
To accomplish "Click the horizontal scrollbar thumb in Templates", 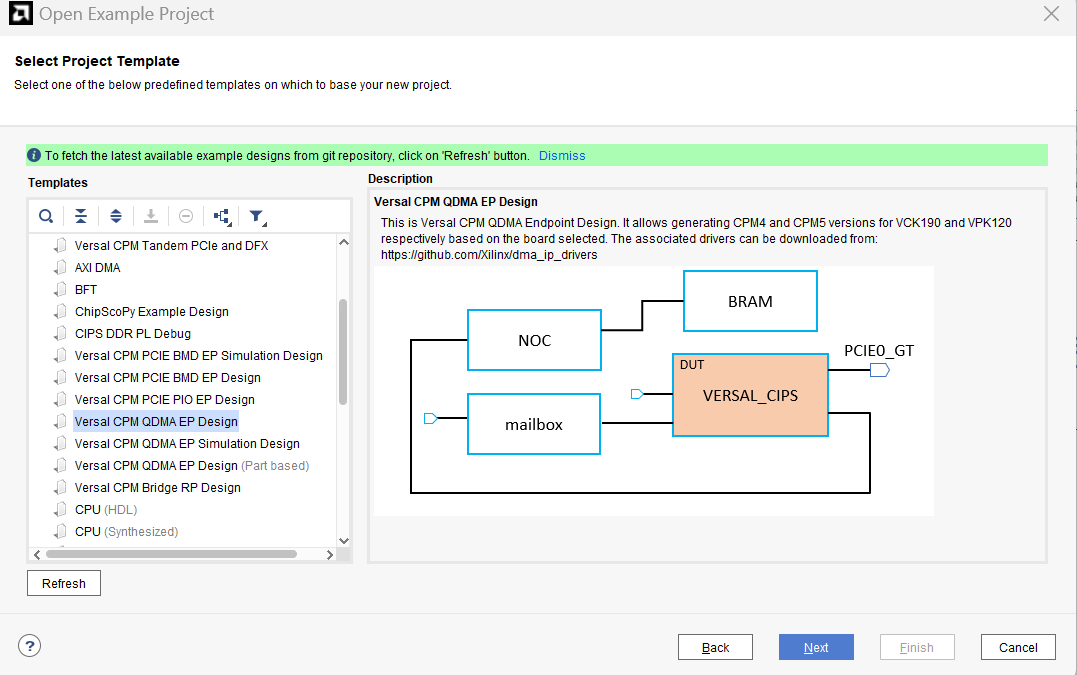I will (172, 554).
